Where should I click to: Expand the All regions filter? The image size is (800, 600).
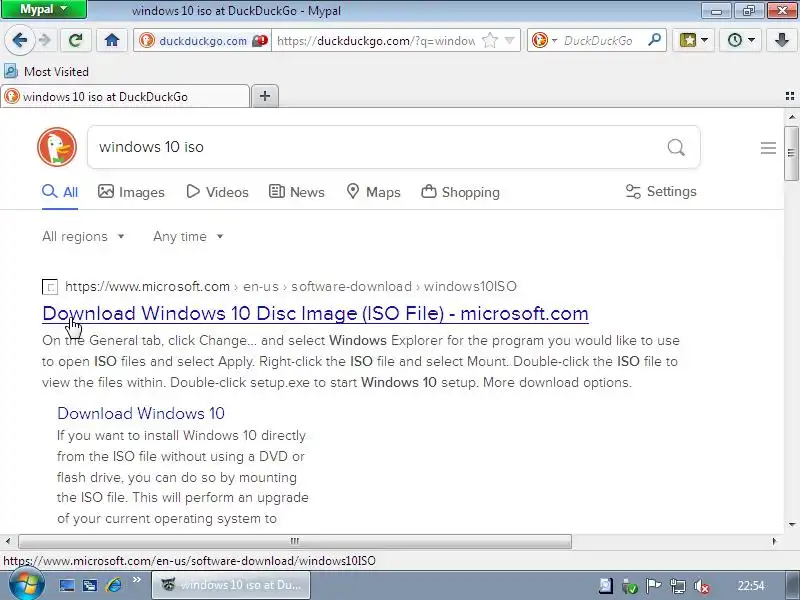pos(83,236)
